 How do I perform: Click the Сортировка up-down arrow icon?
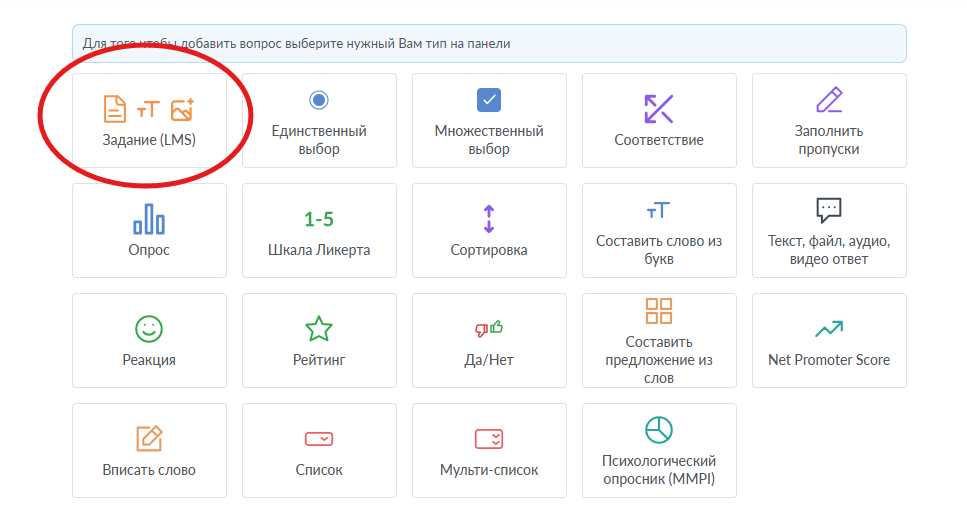[489, 219]
